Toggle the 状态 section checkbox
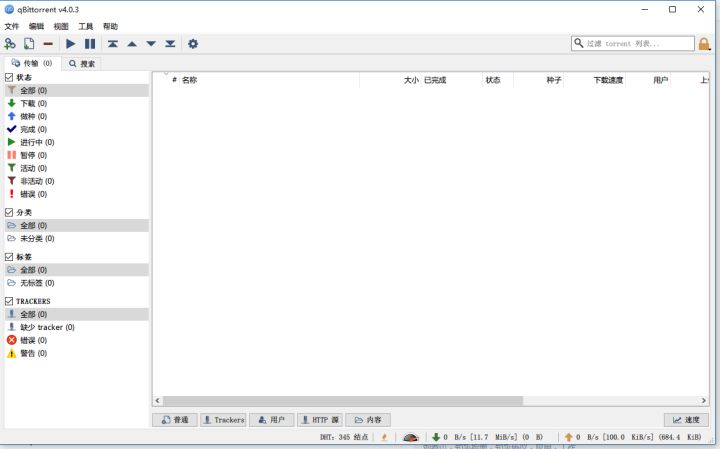Viewport: 720px width, 449px height. [9, 77]
